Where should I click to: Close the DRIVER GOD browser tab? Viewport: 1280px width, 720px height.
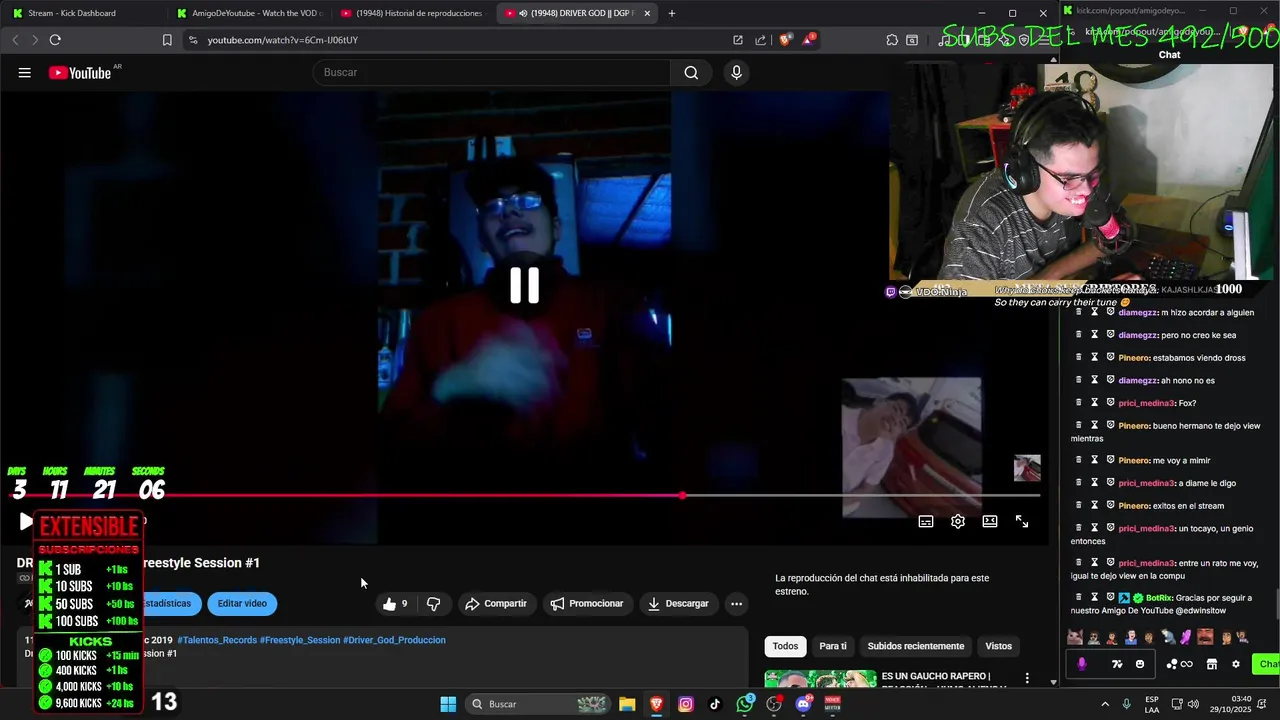(x=647, y=13)
